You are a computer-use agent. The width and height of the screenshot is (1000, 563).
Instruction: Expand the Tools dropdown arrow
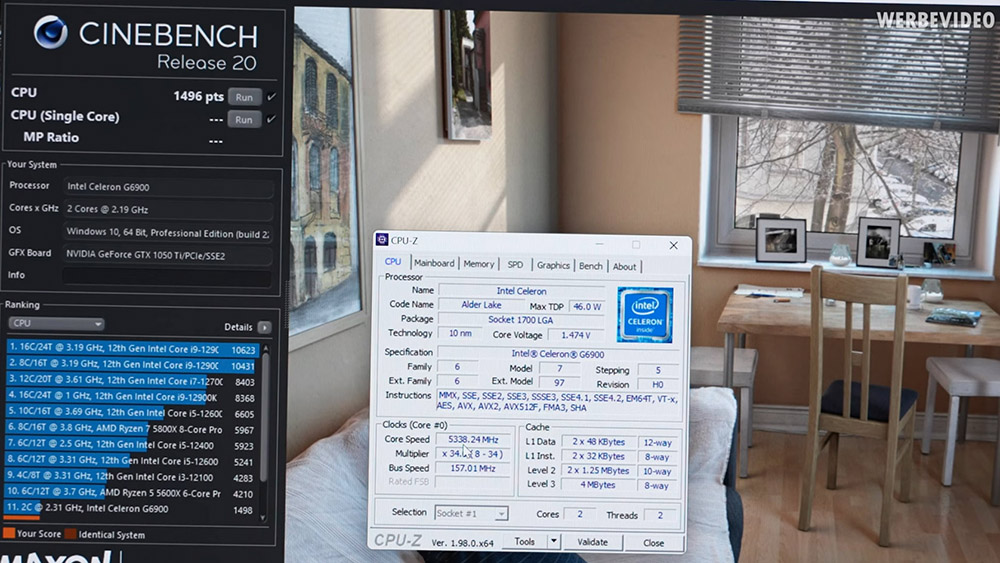(554, 541)
